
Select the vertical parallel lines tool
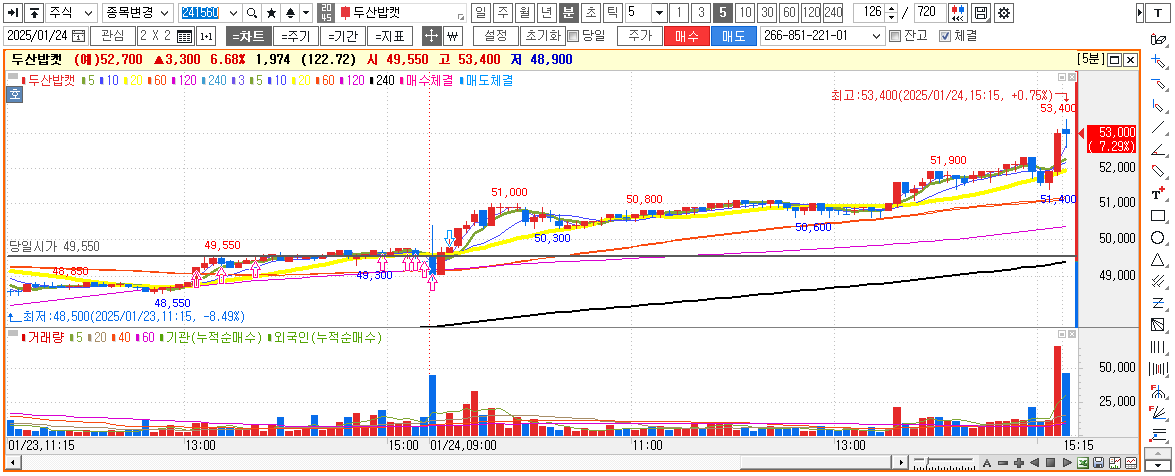click(x=1159, y=347)
